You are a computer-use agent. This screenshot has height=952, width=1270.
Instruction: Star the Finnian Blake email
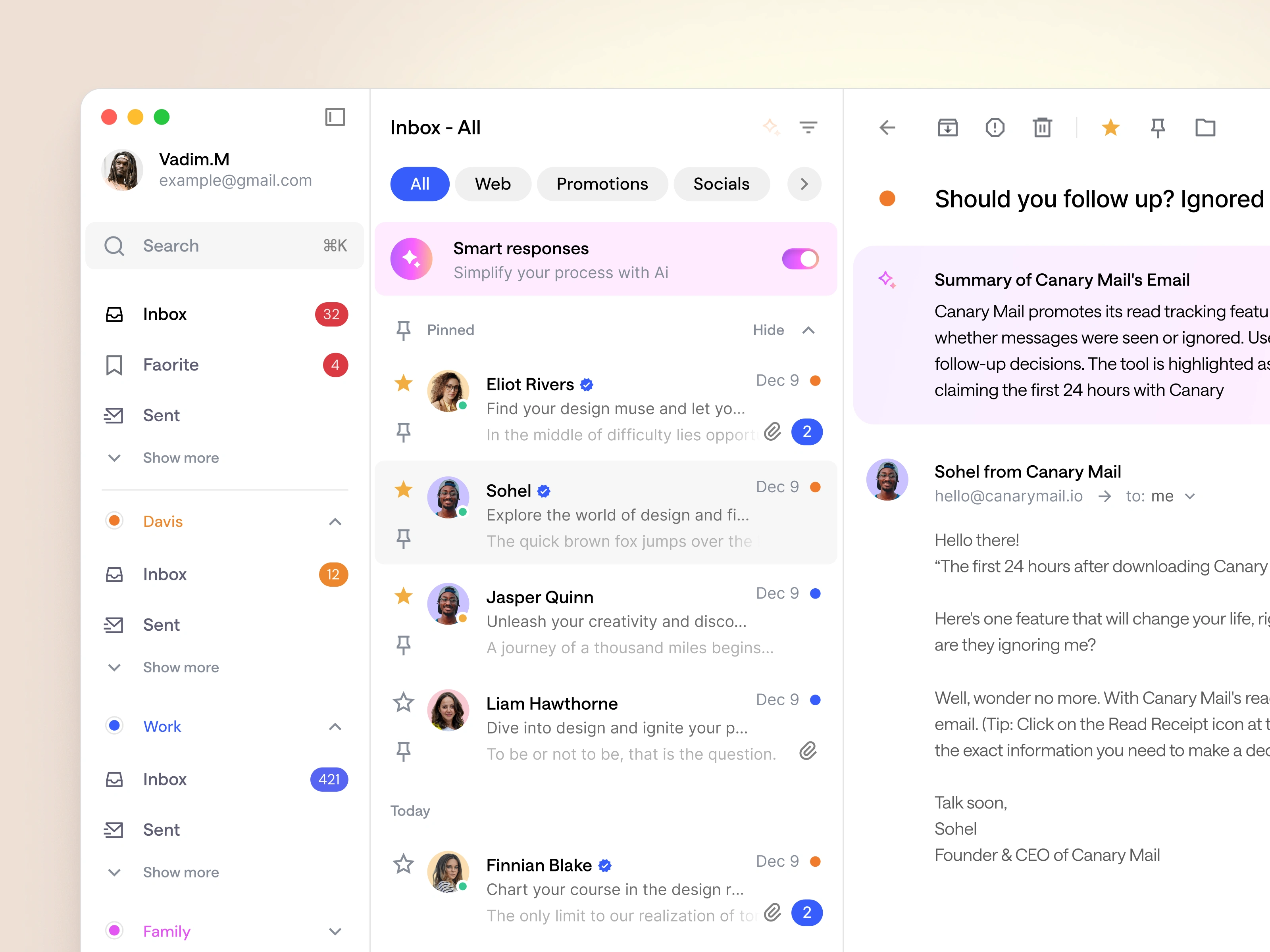pos(404,864)
